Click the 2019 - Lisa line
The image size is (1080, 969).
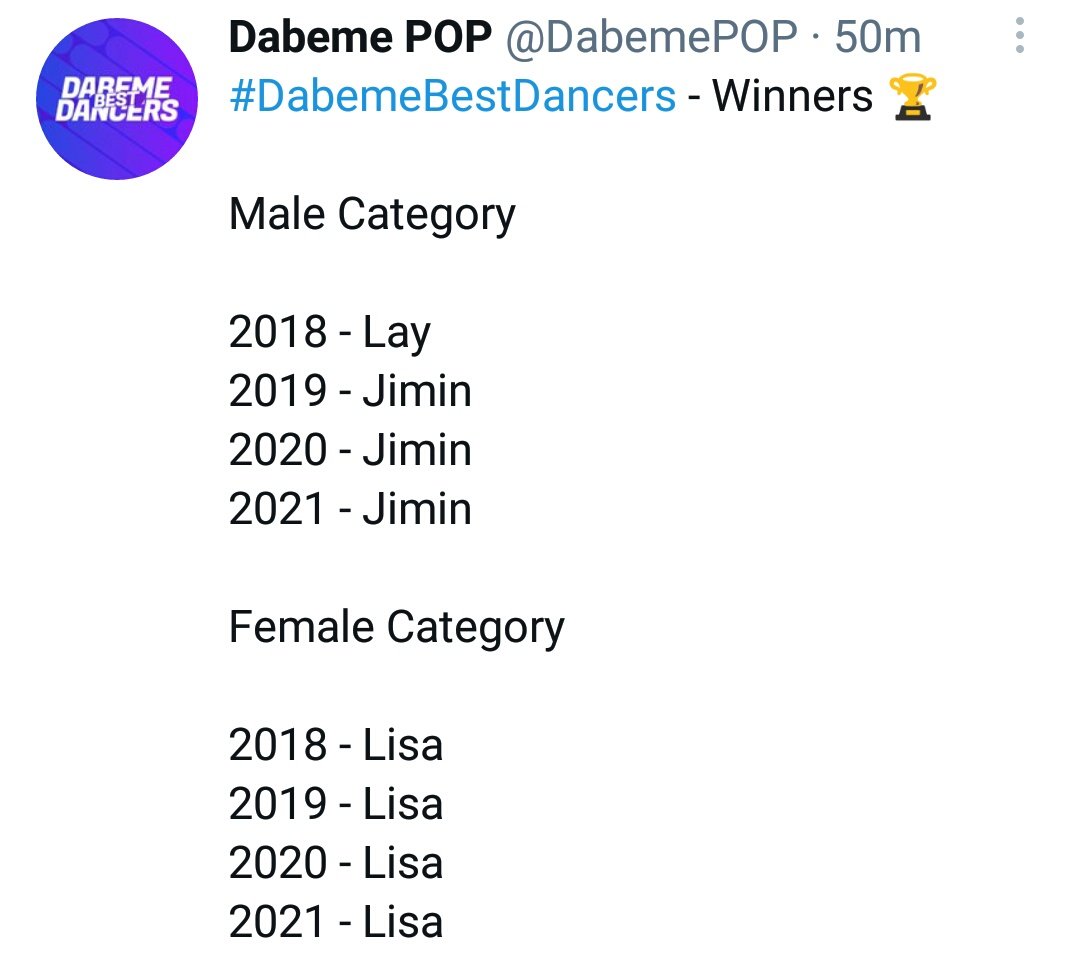(335, 804)
